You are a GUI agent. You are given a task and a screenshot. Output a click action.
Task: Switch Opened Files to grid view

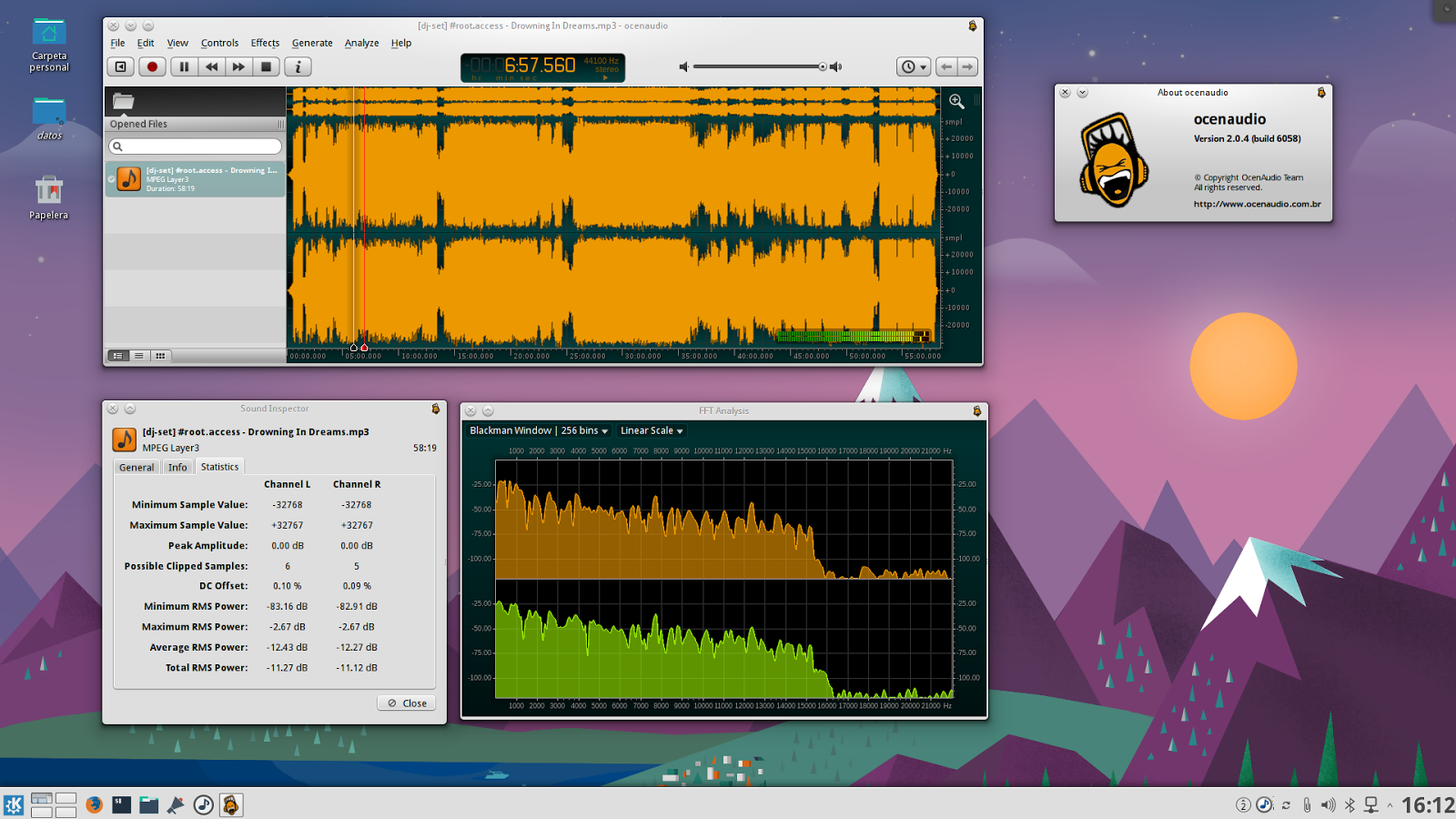pos(161,356)
